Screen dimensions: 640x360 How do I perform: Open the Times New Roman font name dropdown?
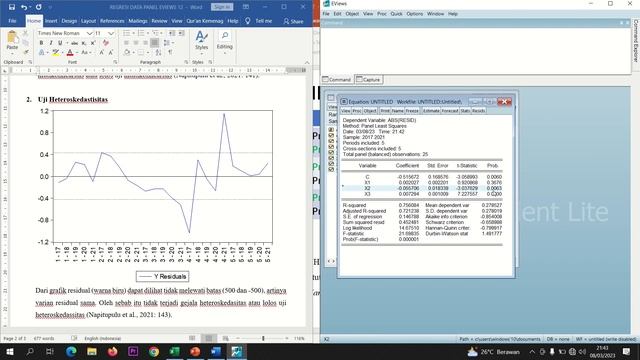(x=89, y=33)
